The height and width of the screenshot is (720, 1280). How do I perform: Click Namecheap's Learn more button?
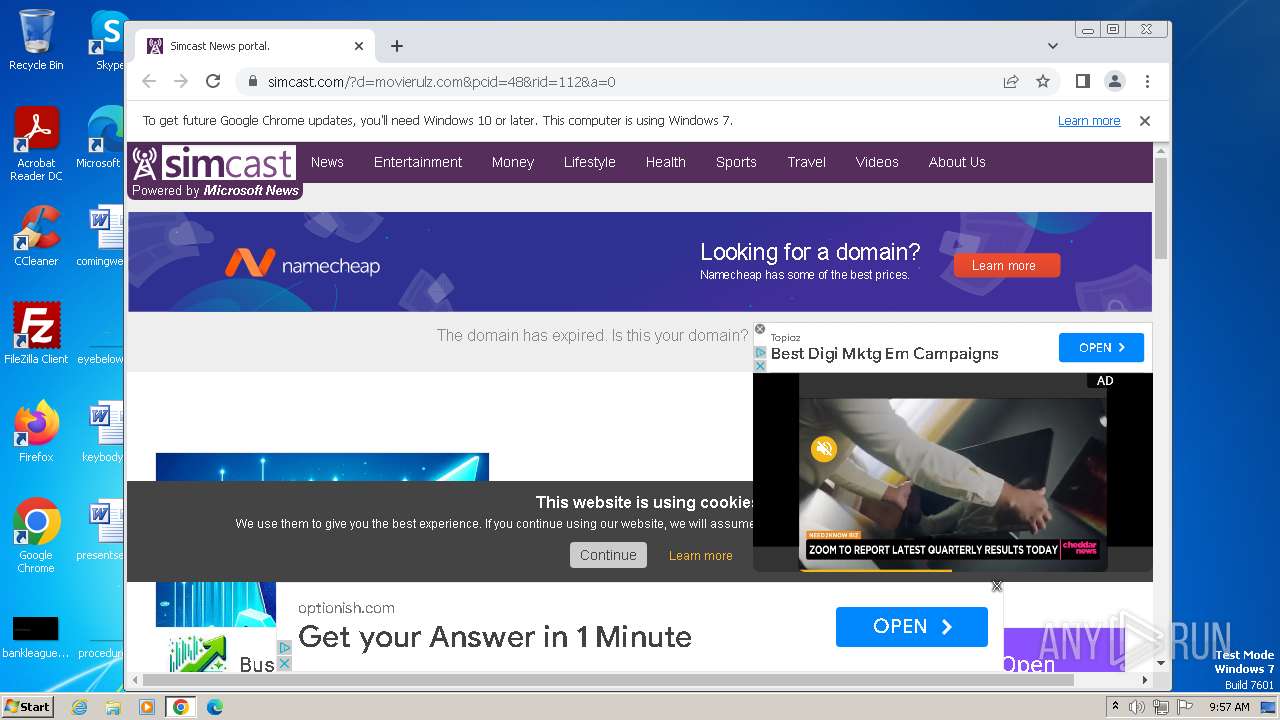click(1007, 265)
